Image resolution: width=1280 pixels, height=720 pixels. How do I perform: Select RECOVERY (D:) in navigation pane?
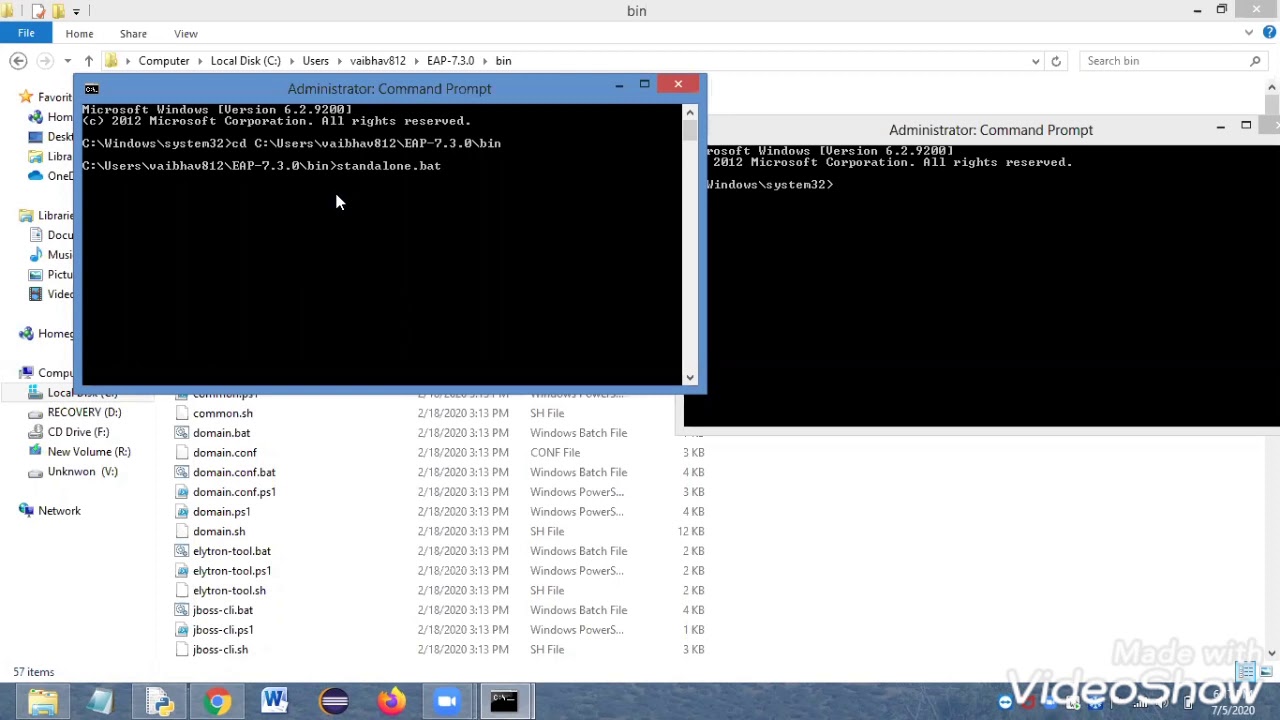84,412
